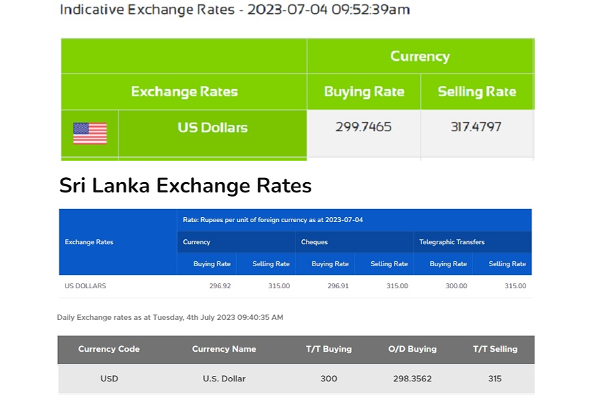This screenshot has width=600, height=400.
Task: Select the US Dollars row label
Action: (x=213, y=127)
